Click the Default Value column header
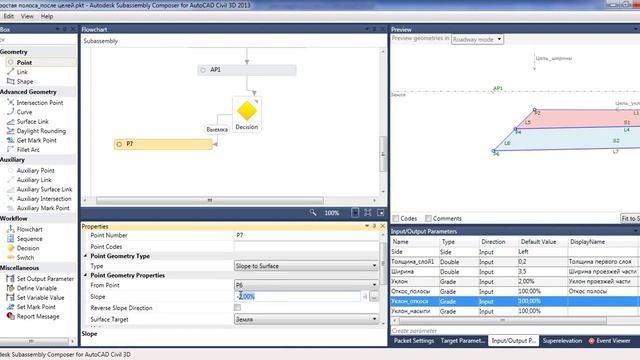 coord(538,242)
